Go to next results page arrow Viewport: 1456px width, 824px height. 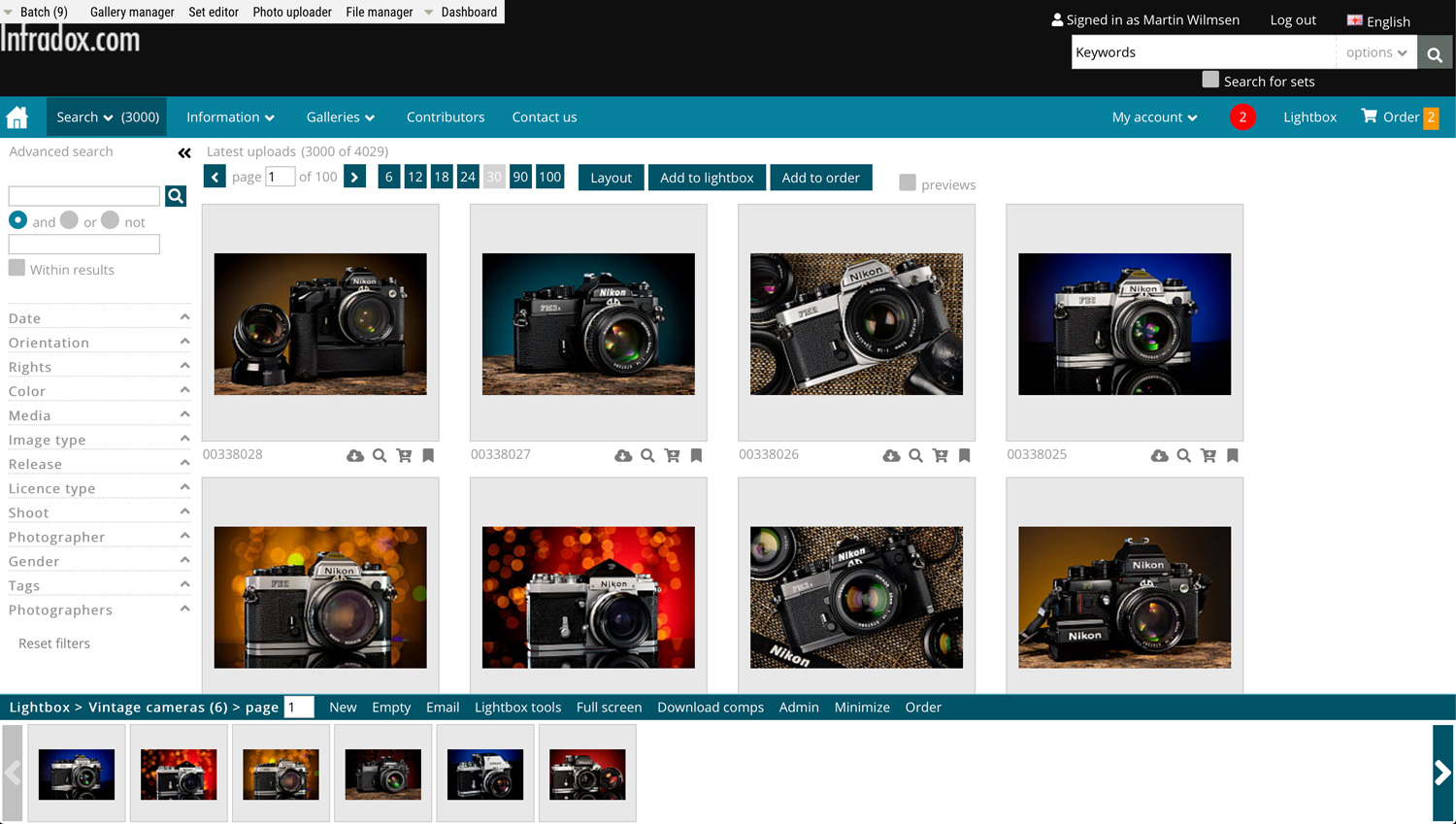355,177
